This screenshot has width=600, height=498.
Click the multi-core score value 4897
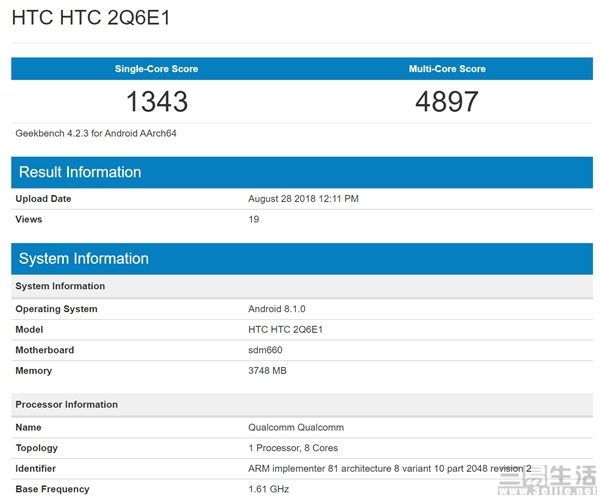[447, 101]
